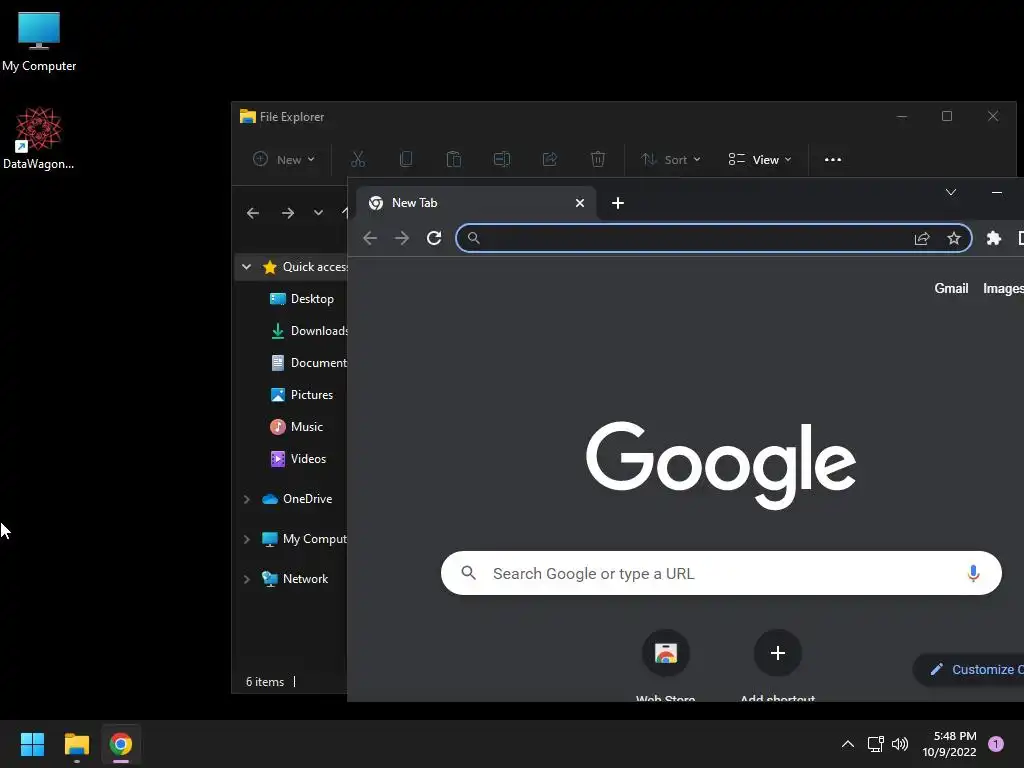Expand the My Computer tree node
Screen dimensions: 1024x768
[246, 539]
